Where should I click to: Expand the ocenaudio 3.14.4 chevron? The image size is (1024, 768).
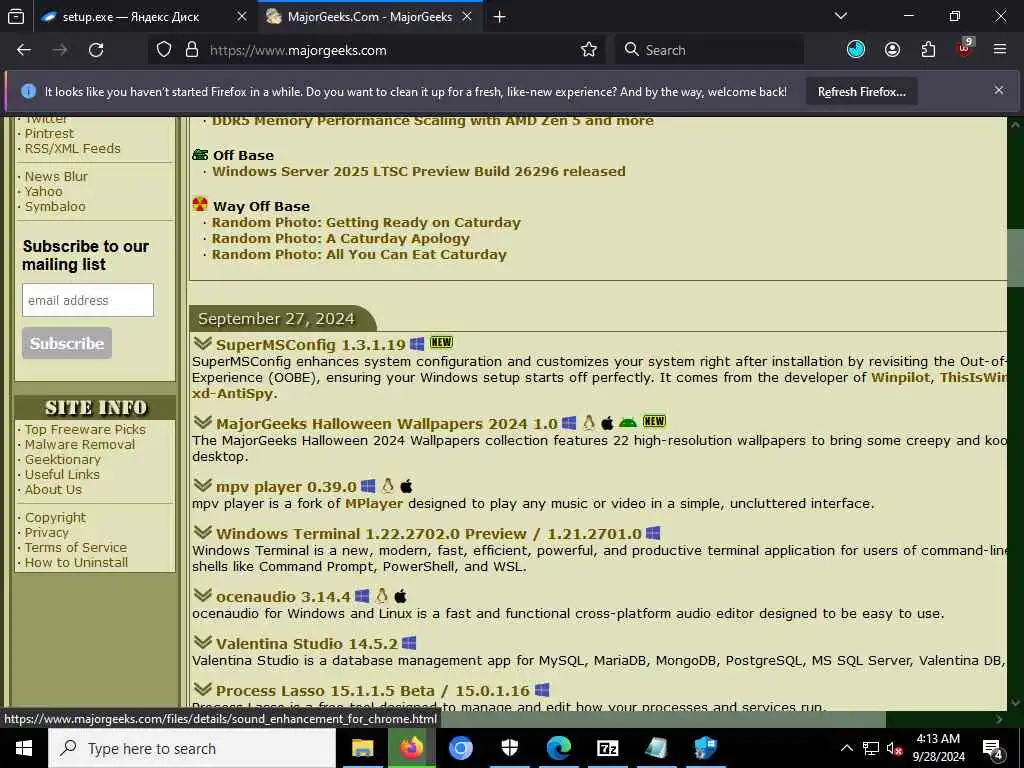202,595
